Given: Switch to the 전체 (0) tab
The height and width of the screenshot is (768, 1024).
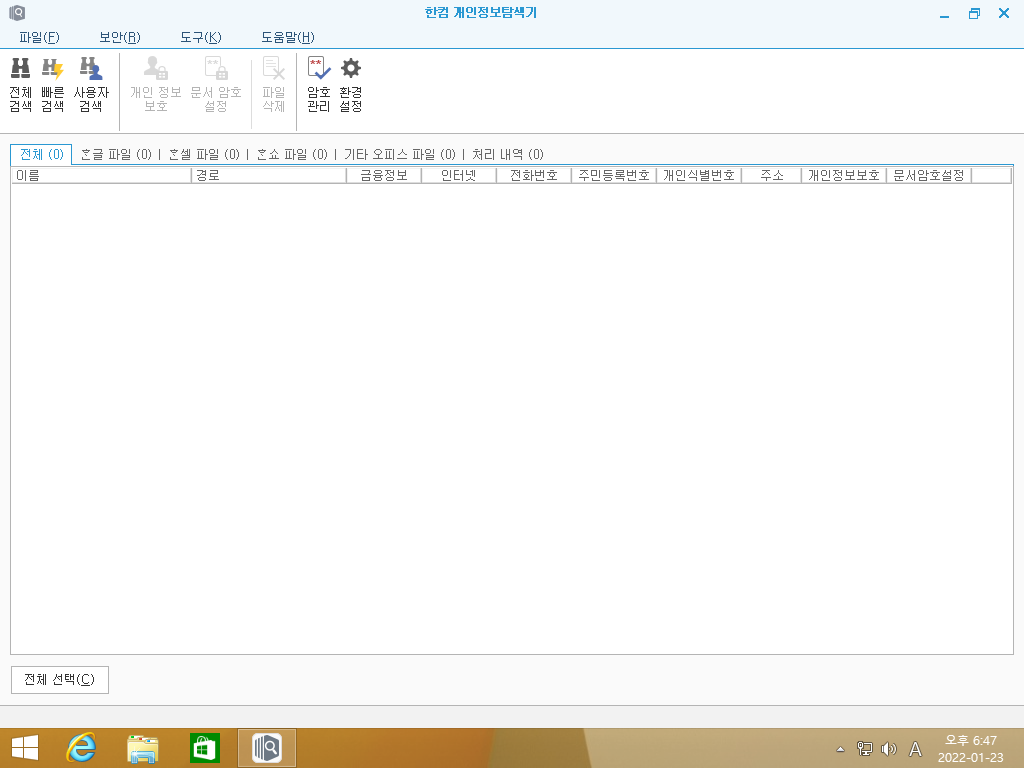Looking at the screenshot, I should pos(42,154).
